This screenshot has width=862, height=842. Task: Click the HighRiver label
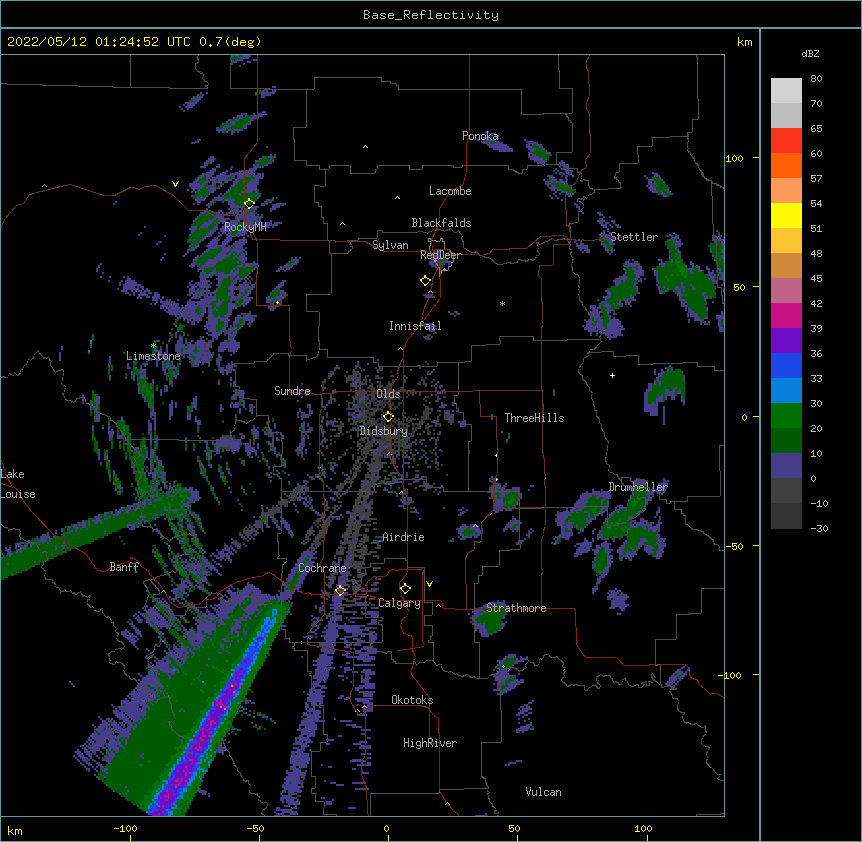coord(430,743)
